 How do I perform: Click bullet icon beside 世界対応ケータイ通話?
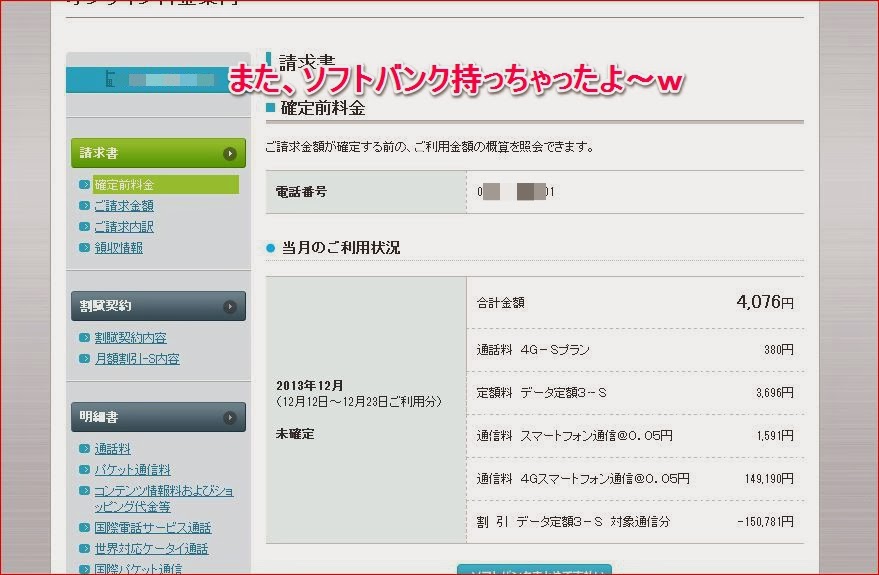(85, 548)
